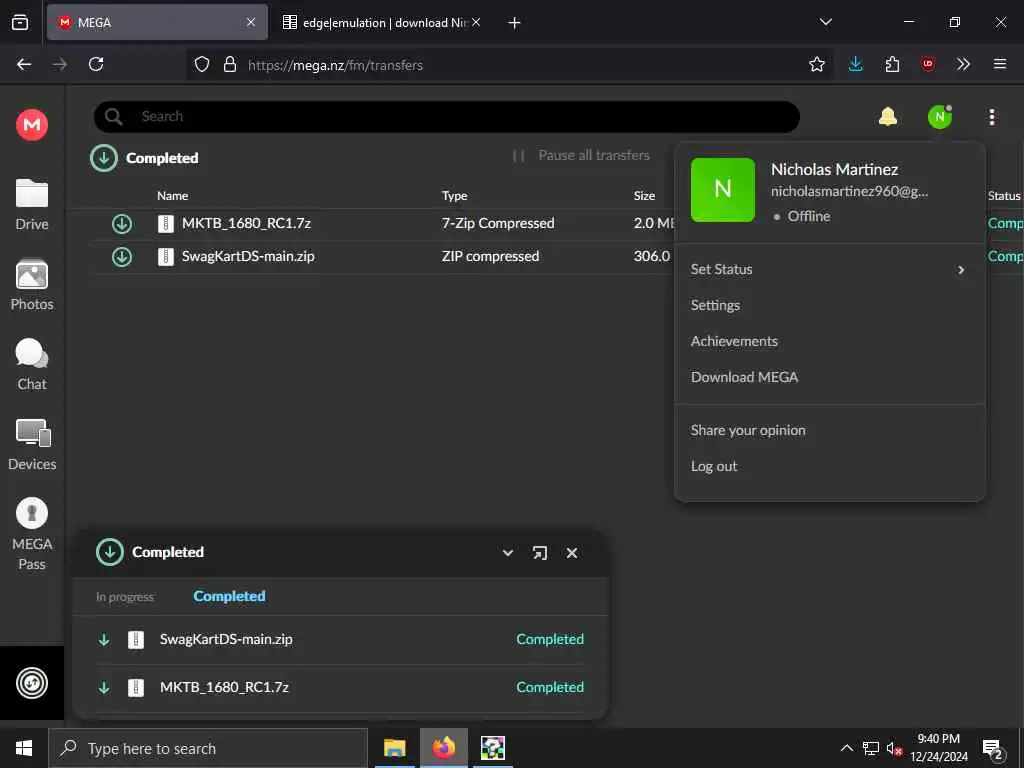Open the Windows notification center
The image size is (1024, 768).
[992, 749]
